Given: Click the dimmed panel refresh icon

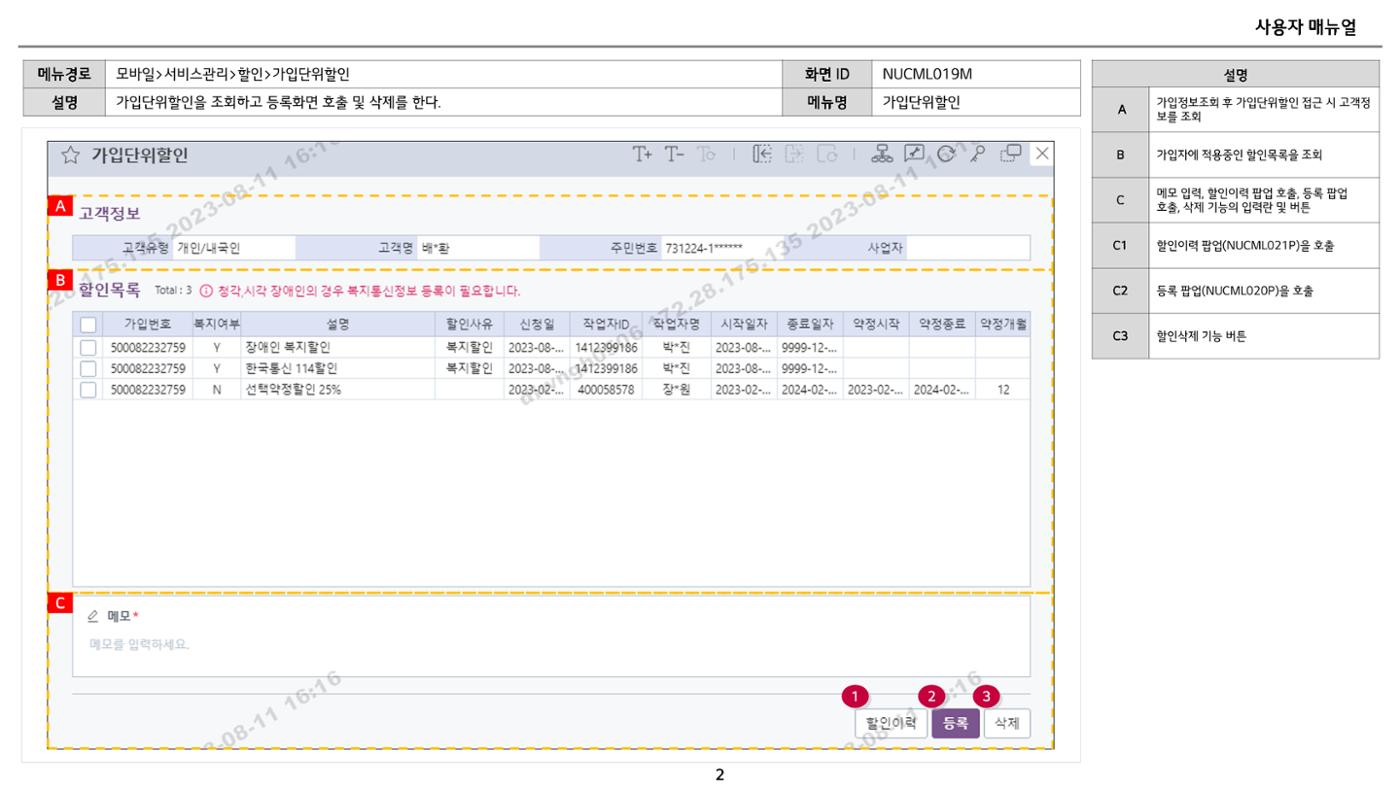Looking at the screenshot, I should [x=826, y=154].
